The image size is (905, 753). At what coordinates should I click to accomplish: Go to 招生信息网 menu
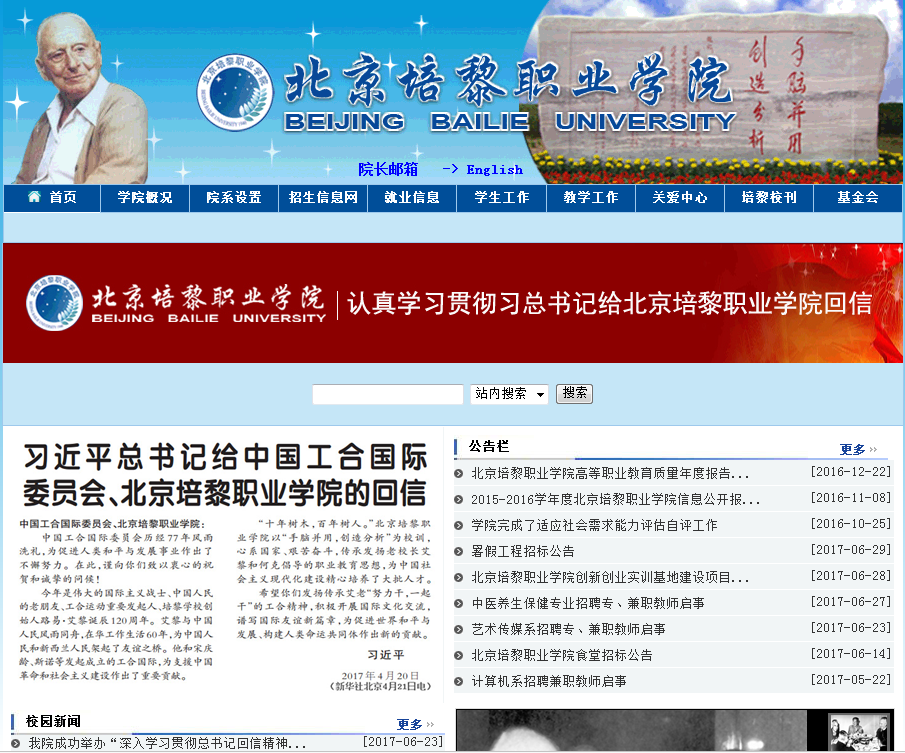coord(323,198)
